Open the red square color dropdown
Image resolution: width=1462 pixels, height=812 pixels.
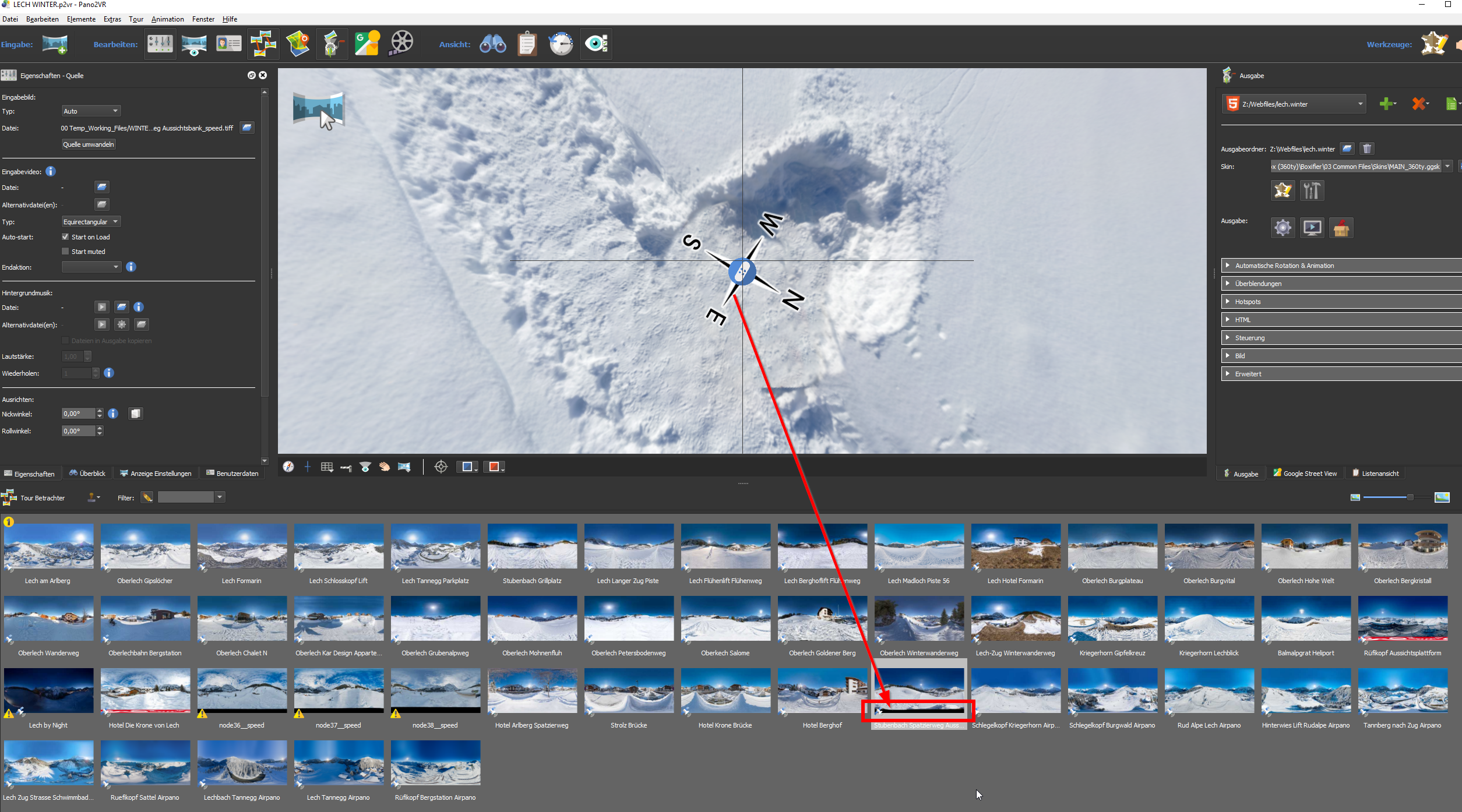tap(495, 467)
